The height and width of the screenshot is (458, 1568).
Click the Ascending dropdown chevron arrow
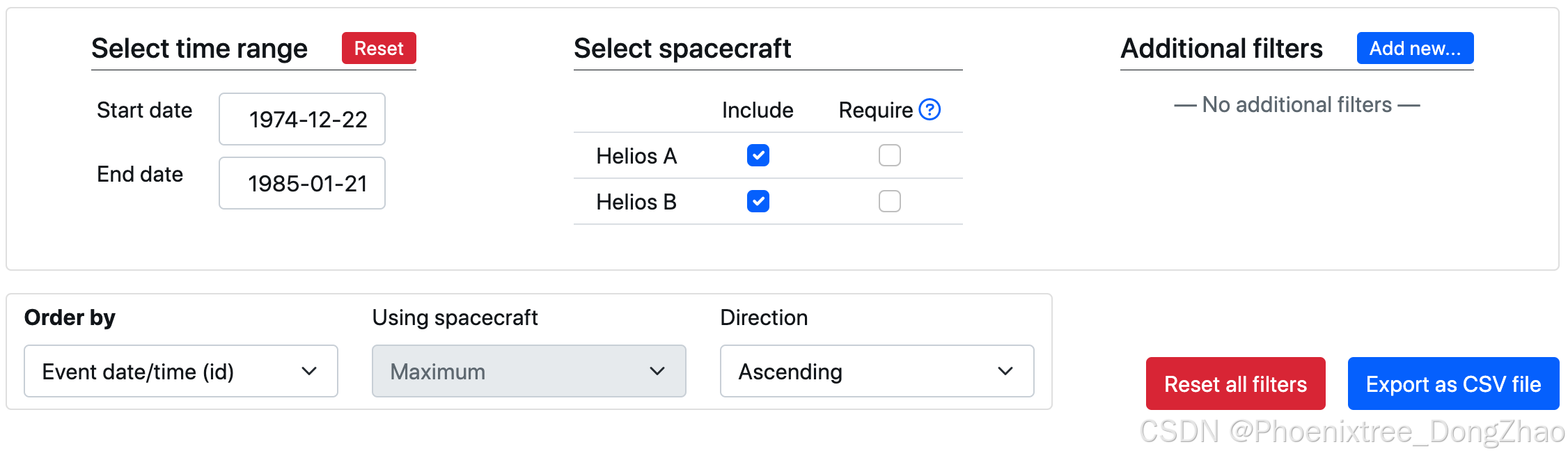point(1005,372)
